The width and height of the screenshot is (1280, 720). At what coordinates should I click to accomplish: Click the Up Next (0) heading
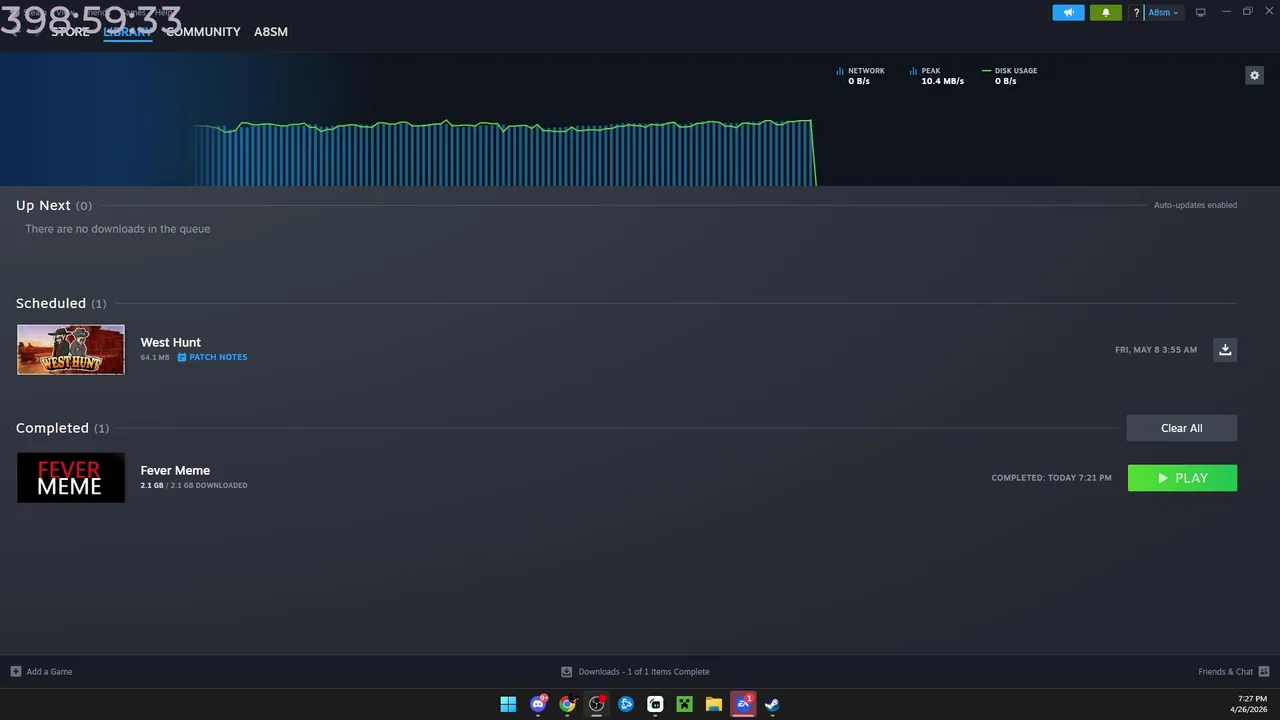54,205
